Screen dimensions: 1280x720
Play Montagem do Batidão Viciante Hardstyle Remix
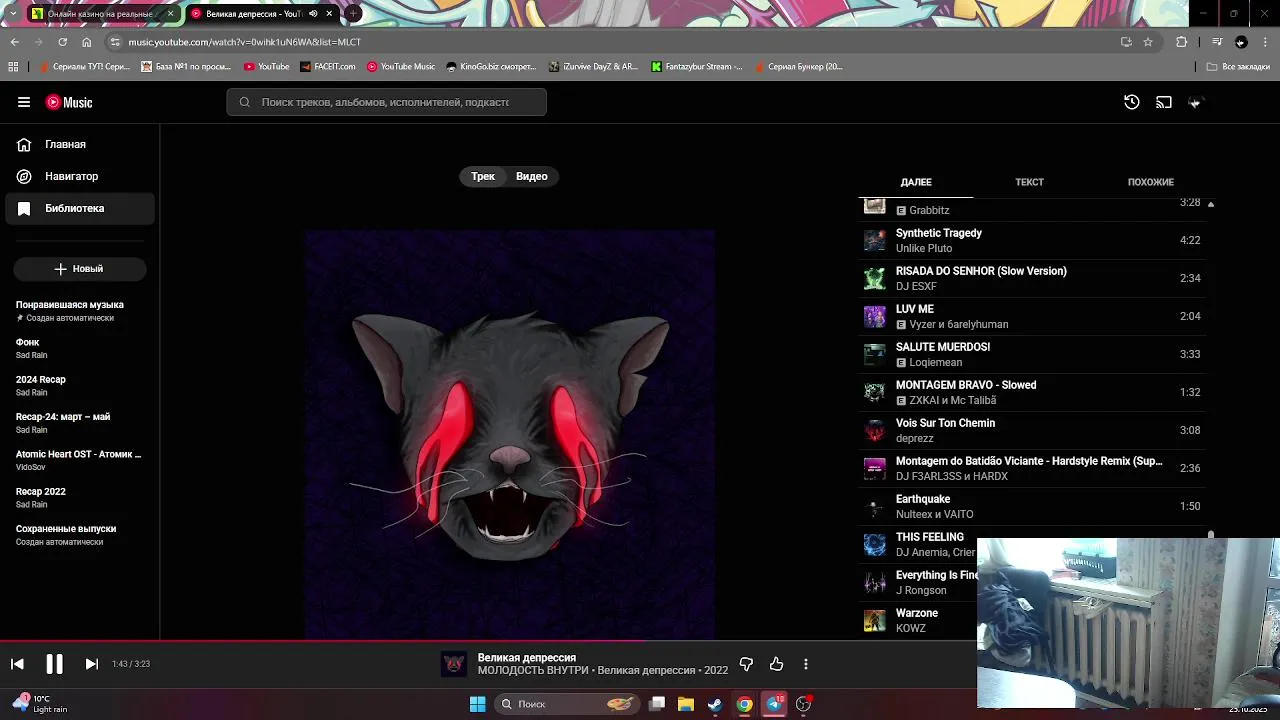pos(1032,468)
